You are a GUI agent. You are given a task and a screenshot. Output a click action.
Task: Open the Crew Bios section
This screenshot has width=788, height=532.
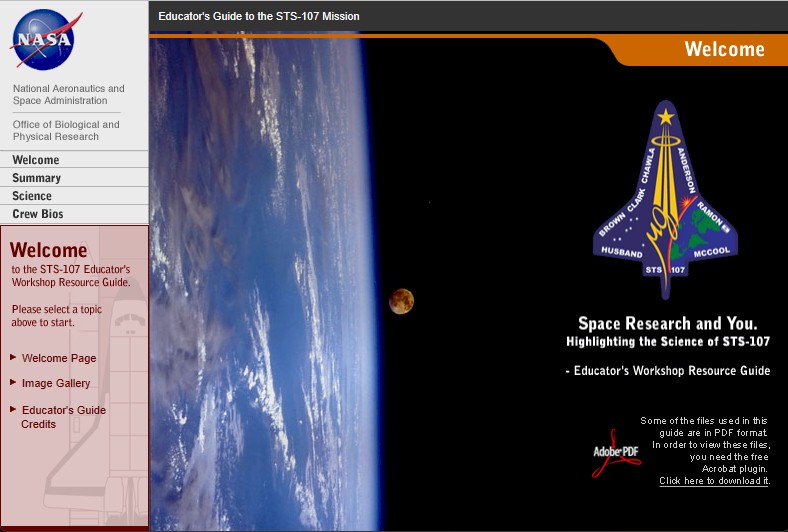coord(38,214)
